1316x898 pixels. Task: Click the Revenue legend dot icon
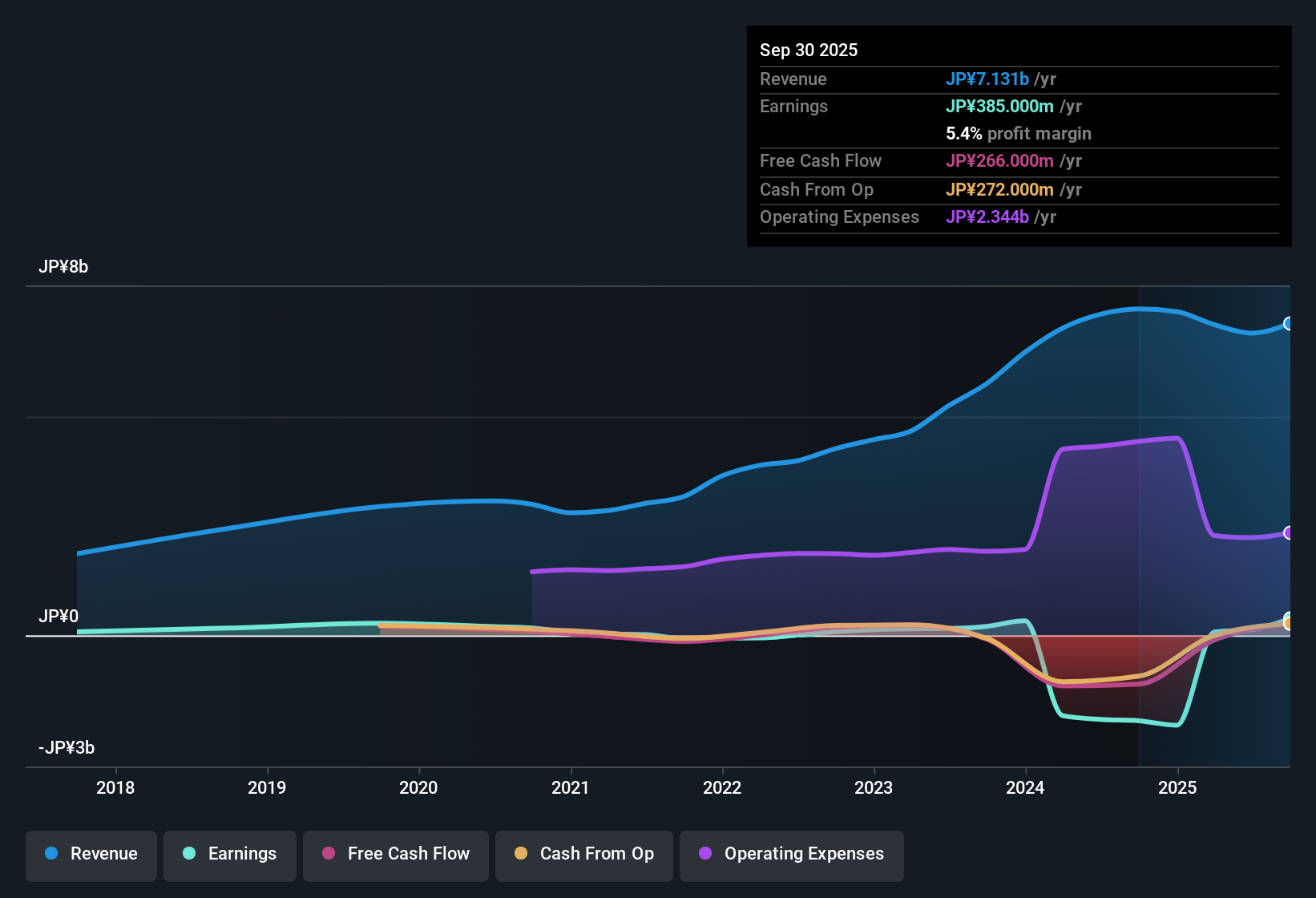coord(50,854)
